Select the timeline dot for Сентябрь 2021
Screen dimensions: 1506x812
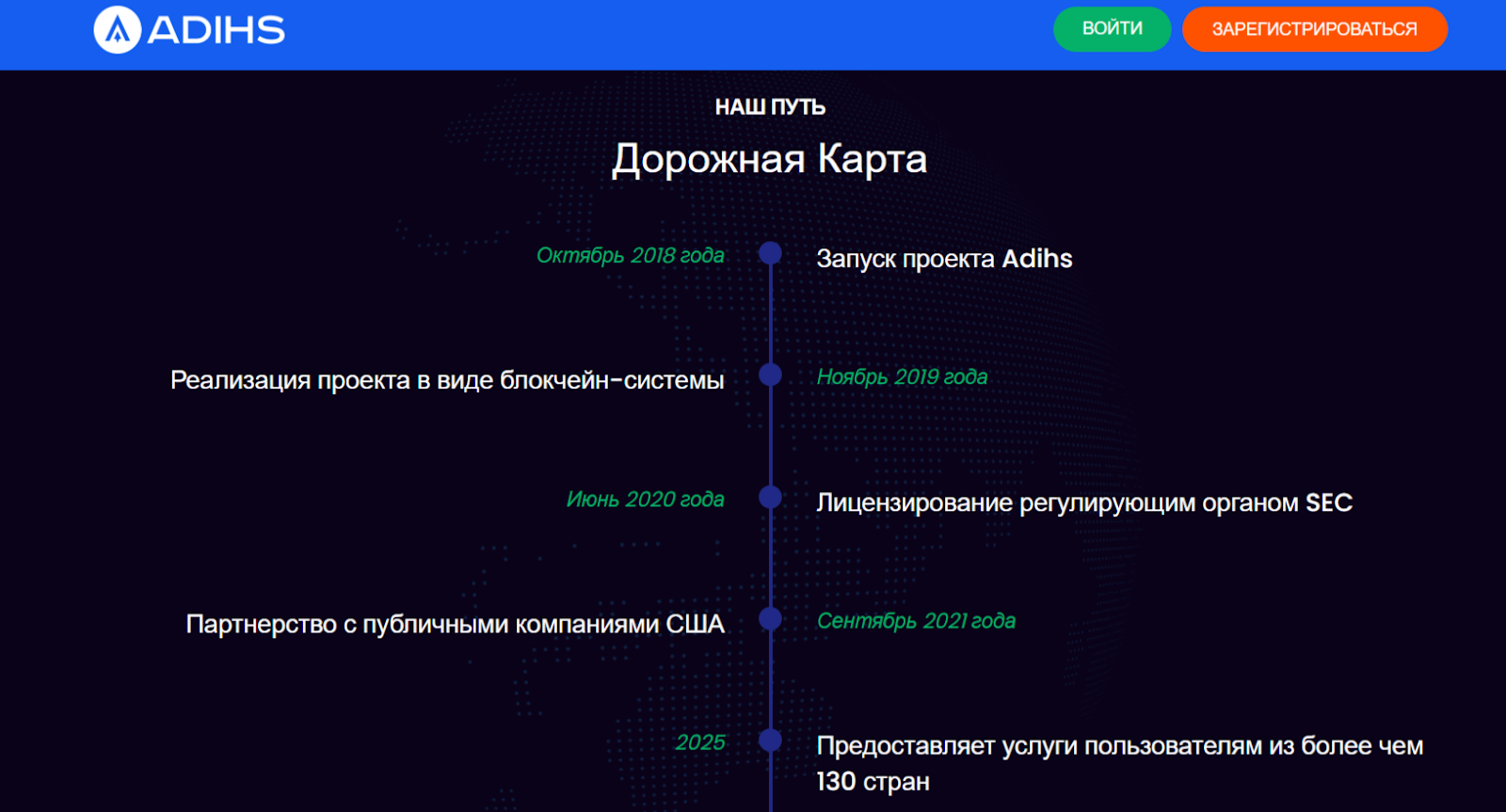(770, 619)
